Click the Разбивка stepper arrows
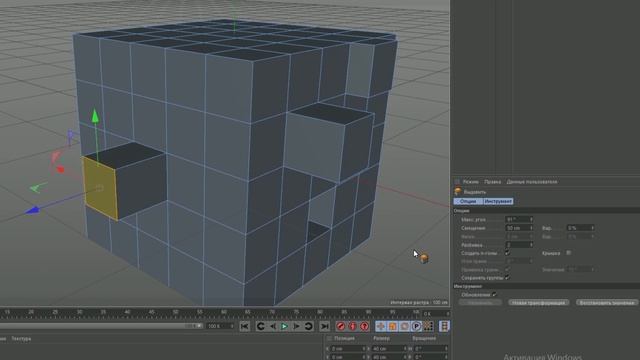 531,244
